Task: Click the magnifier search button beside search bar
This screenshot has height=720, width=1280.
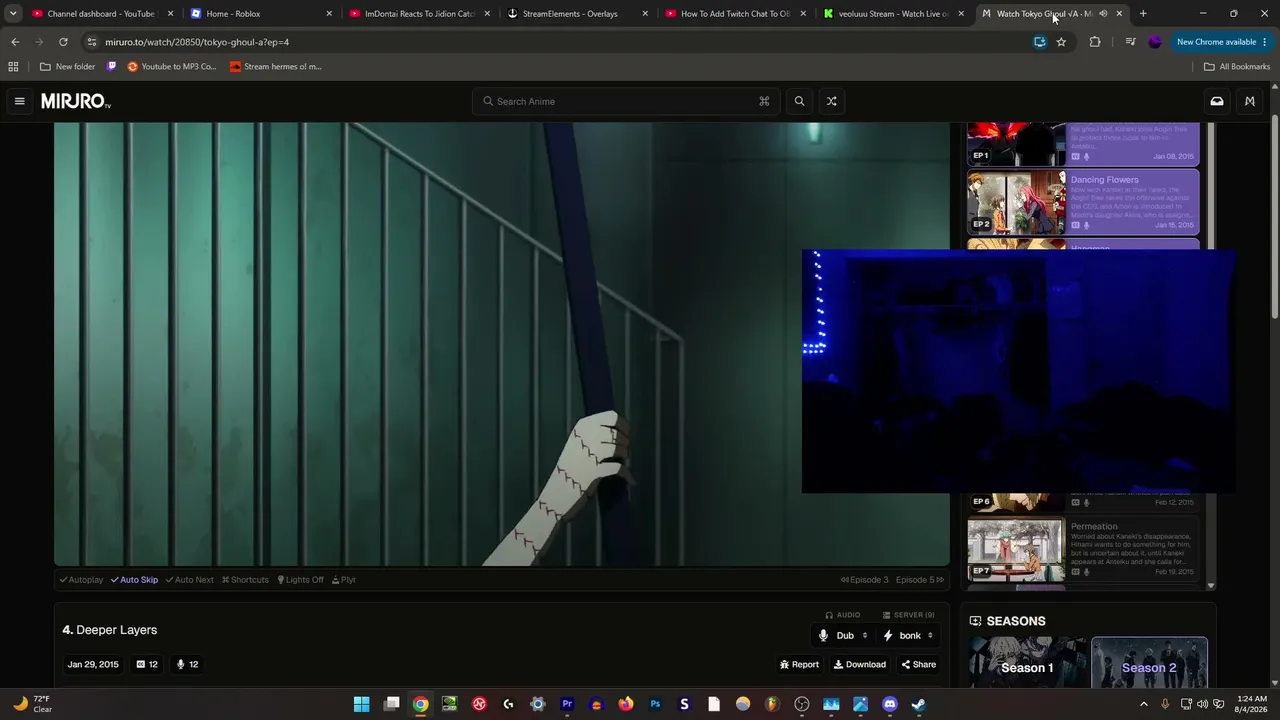Action: (x=799, y=101)
